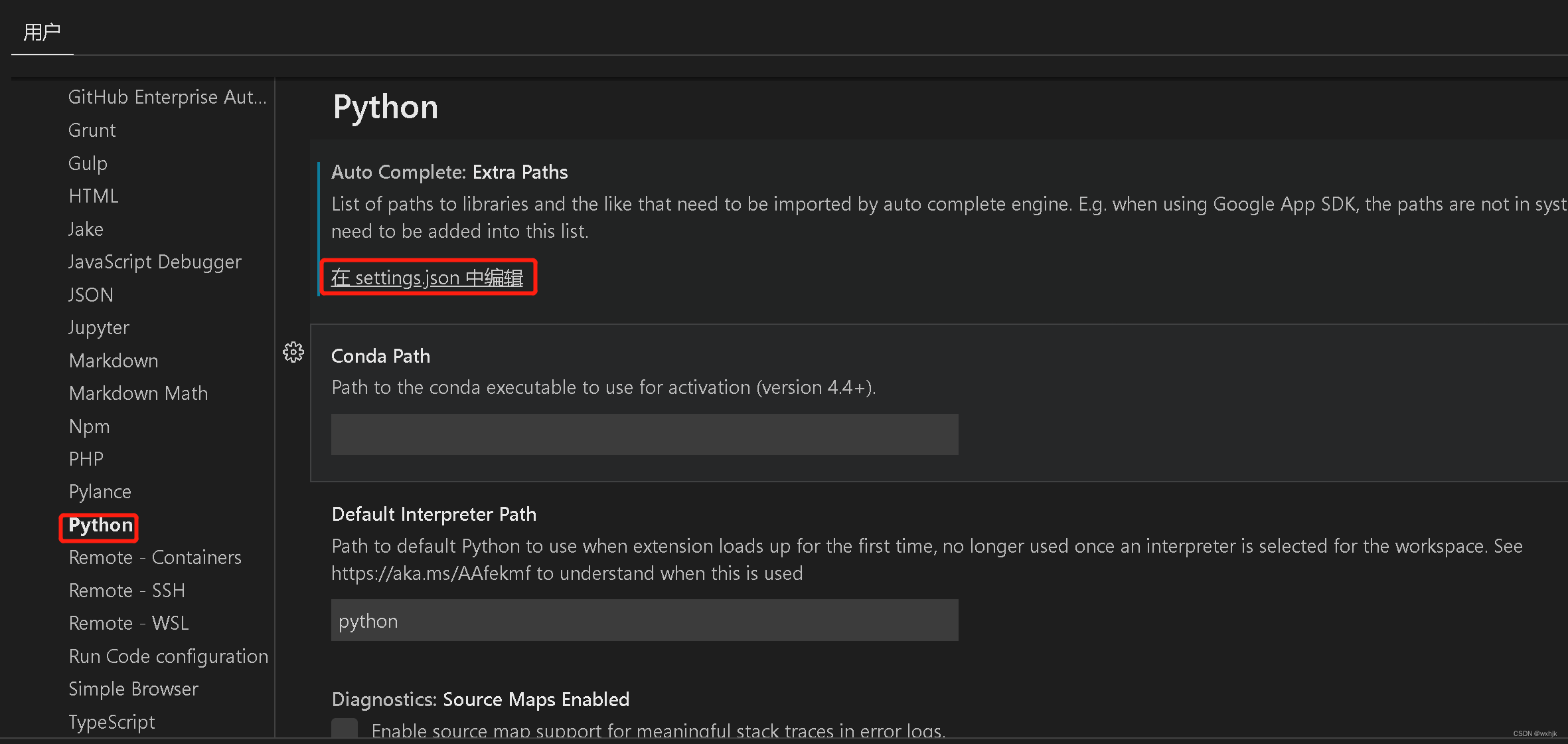Go to Jupyter settings section
1568x744 pixels.
(x=99, y=327)
